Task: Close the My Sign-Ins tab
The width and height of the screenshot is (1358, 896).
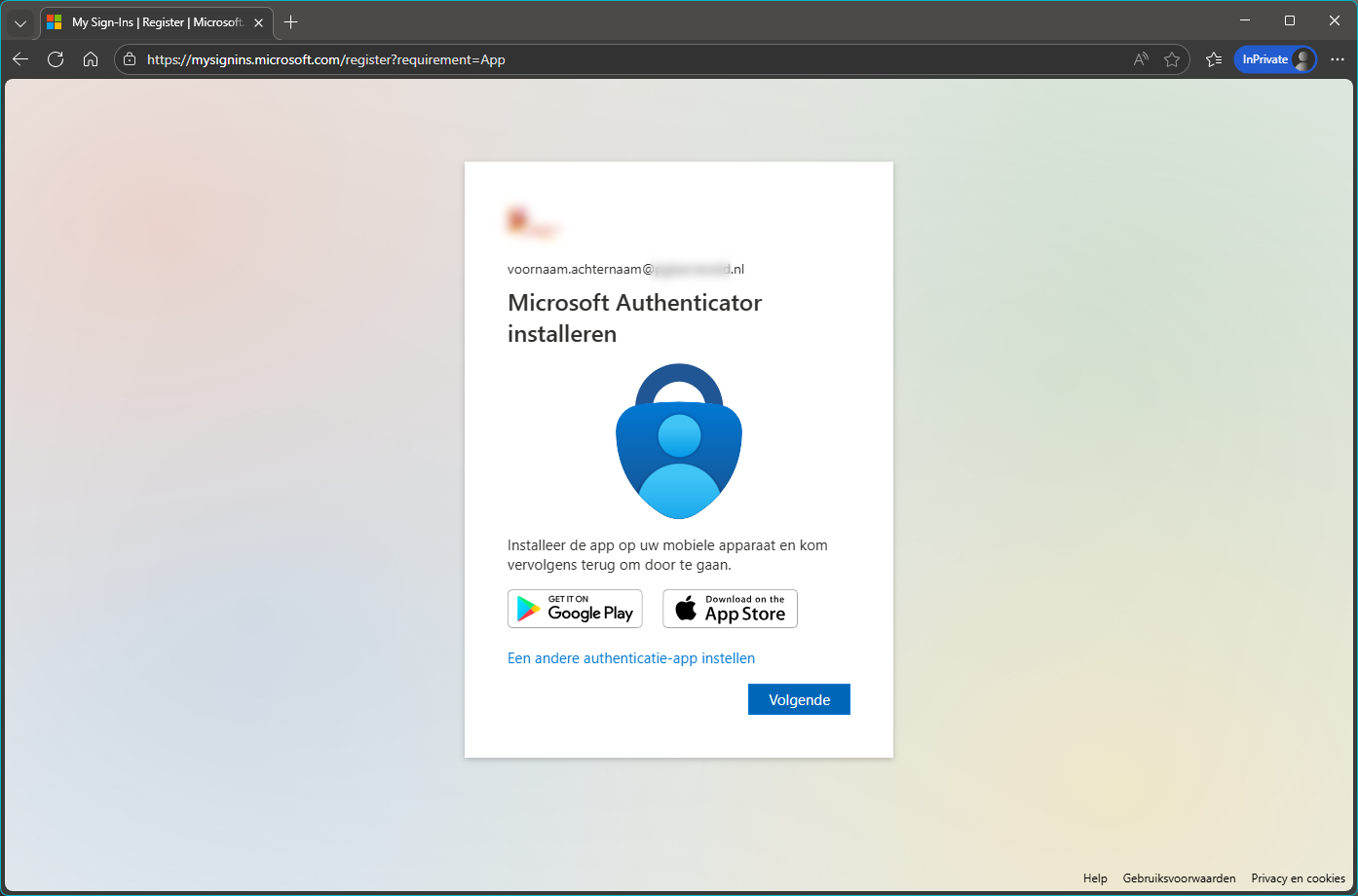Action: [x=258, y=22]
